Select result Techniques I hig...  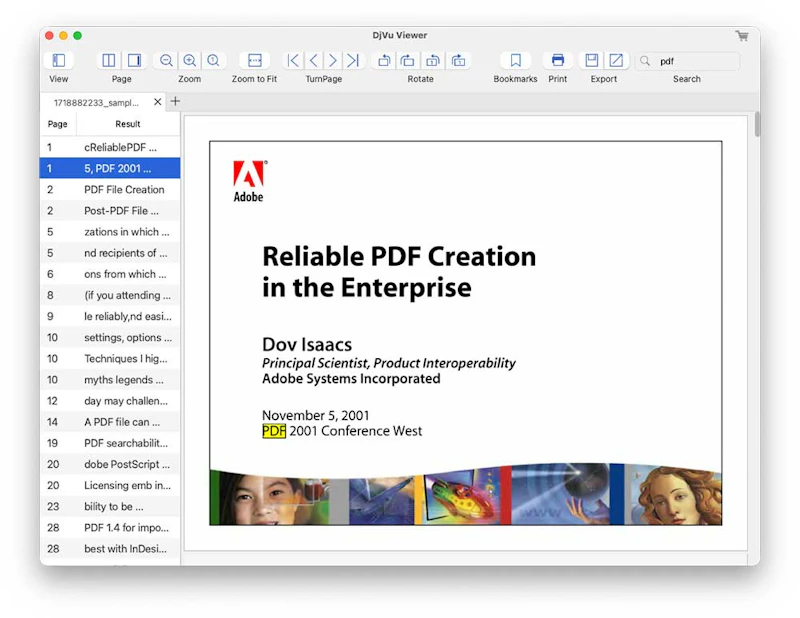[x=110, y=359]
